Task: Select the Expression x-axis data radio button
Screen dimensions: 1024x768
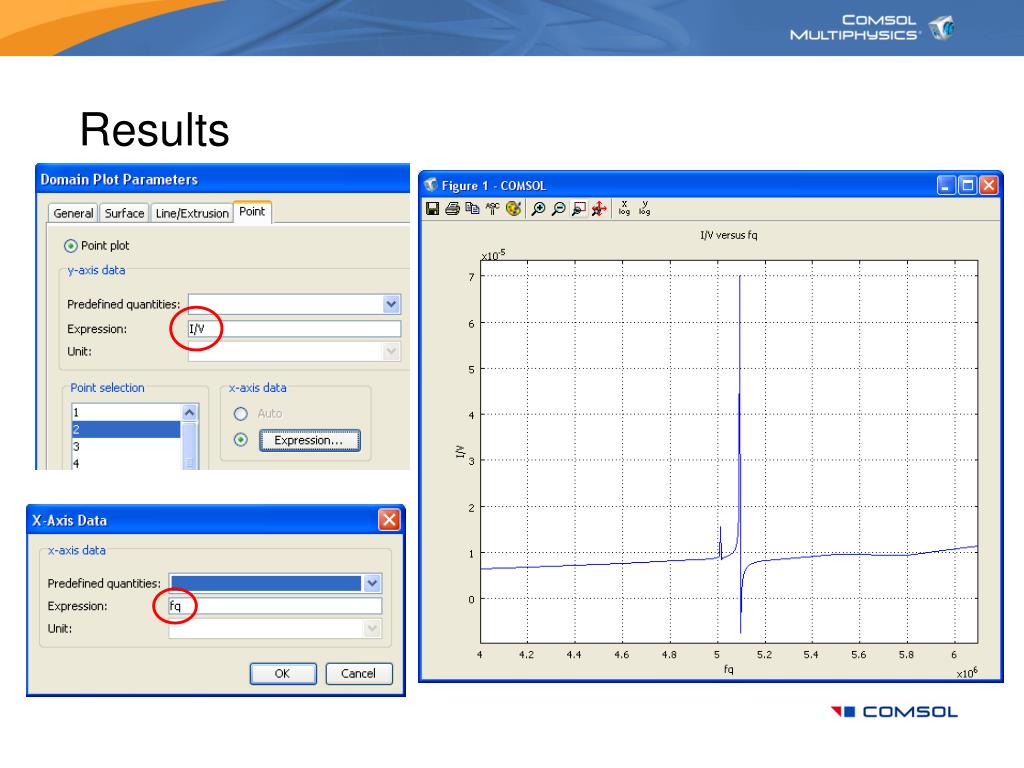Action: point(241,440)
